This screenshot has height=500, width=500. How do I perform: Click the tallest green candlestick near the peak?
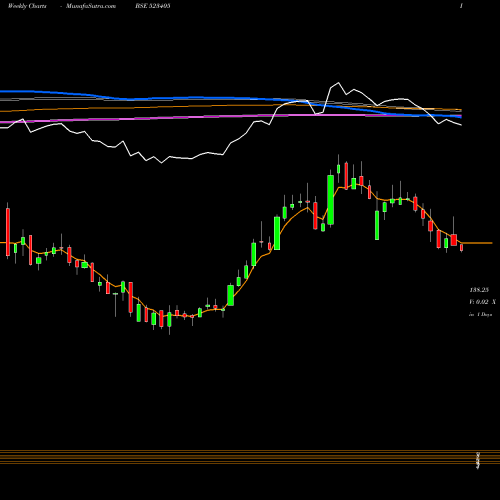point(331,200)
